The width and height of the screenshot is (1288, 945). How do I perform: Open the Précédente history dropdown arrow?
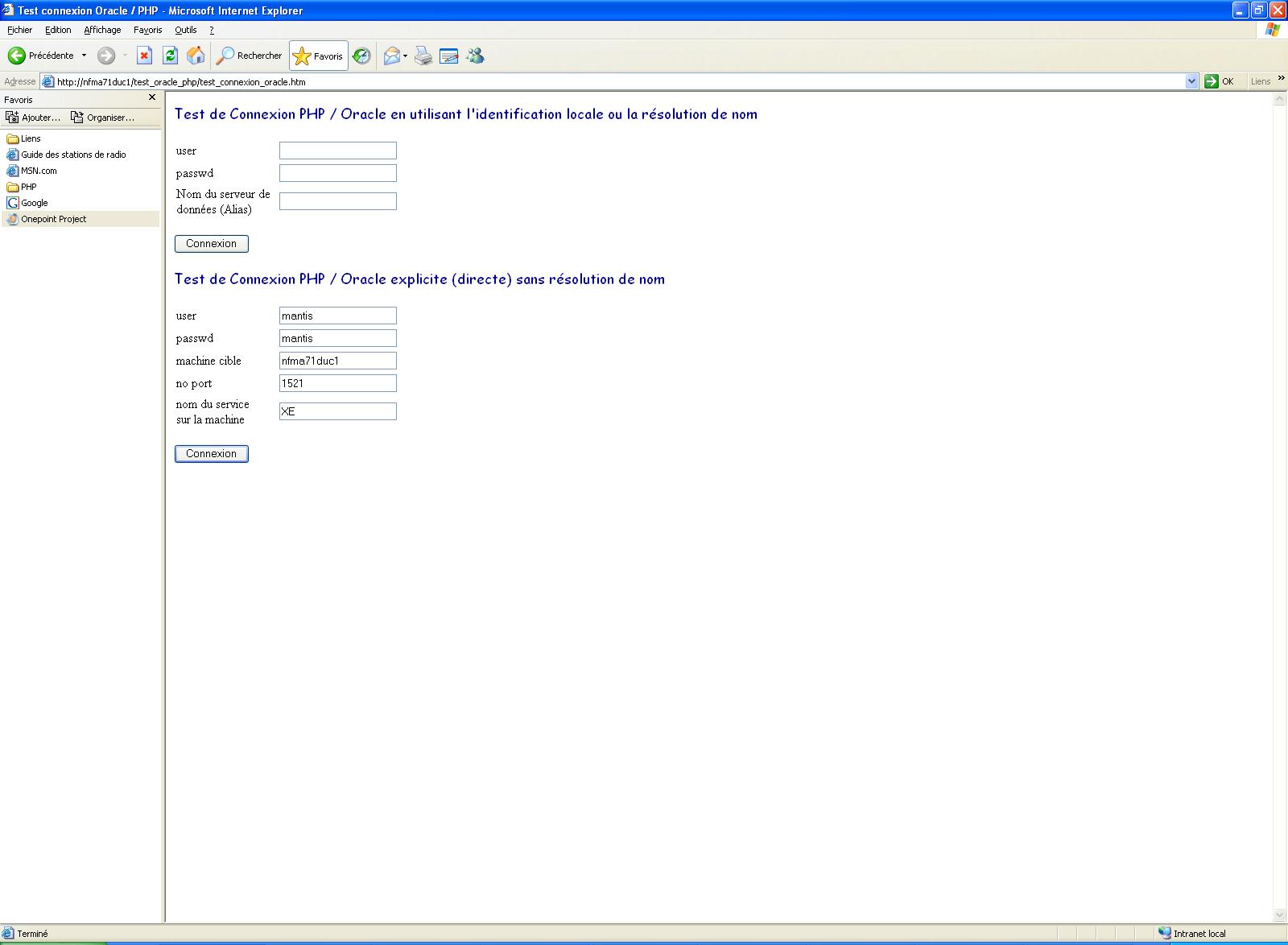click(84, 56)
